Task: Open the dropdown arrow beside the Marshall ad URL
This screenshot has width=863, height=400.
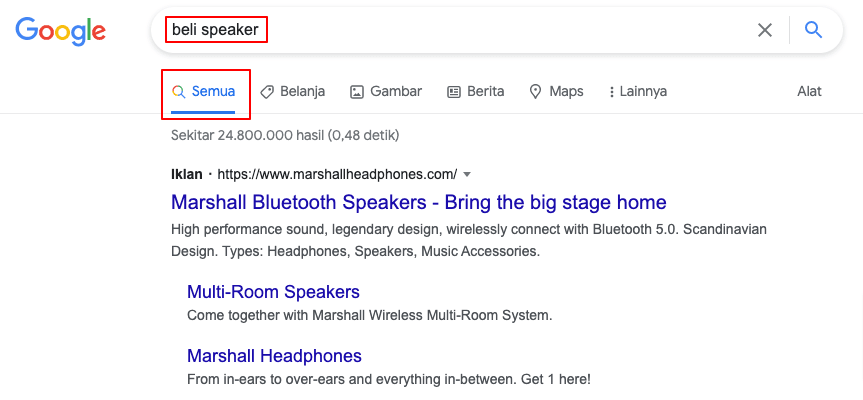Action: (467, 173)
